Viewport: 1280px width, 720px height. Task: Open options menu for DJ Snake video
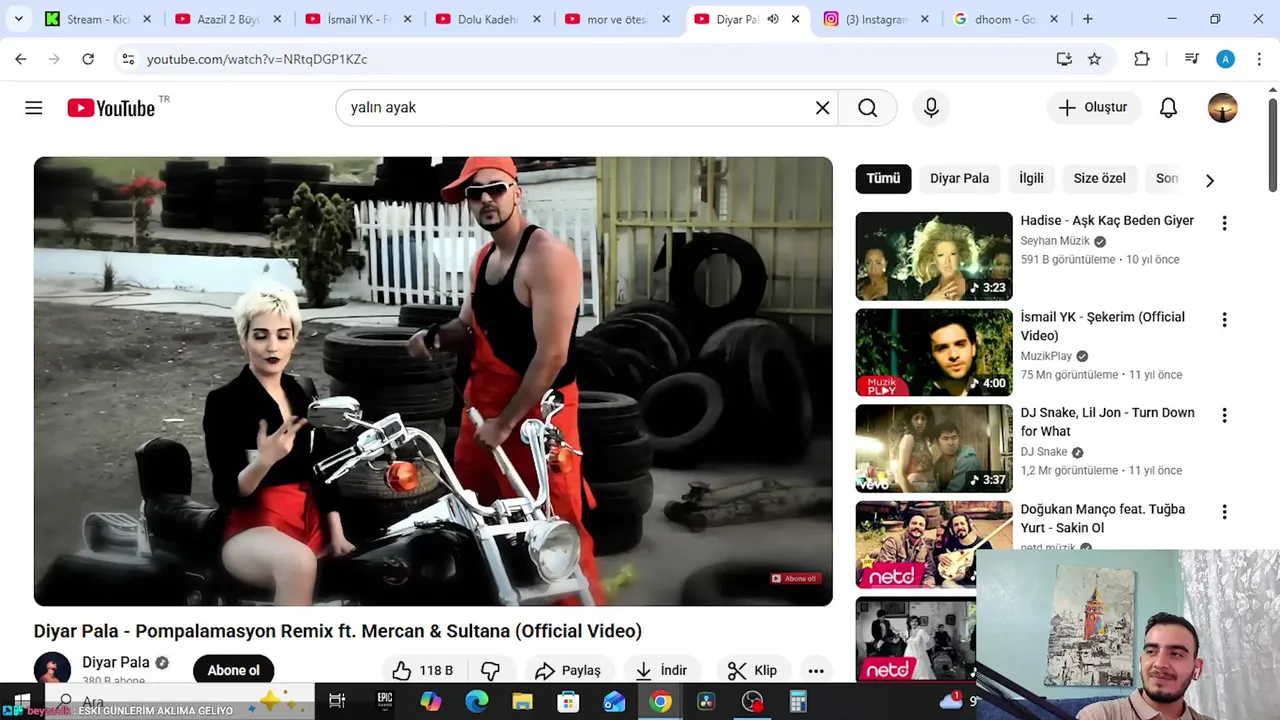(x=1224, y=415)
